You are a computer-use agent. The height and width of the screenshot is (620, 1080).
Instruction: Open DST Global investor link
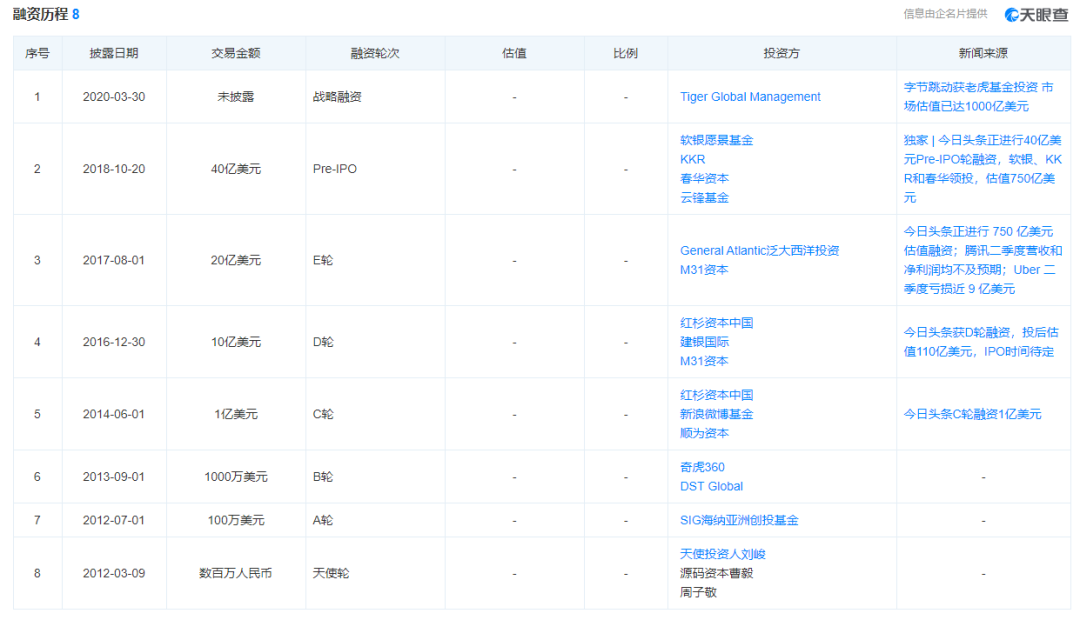tap(712, 487)
